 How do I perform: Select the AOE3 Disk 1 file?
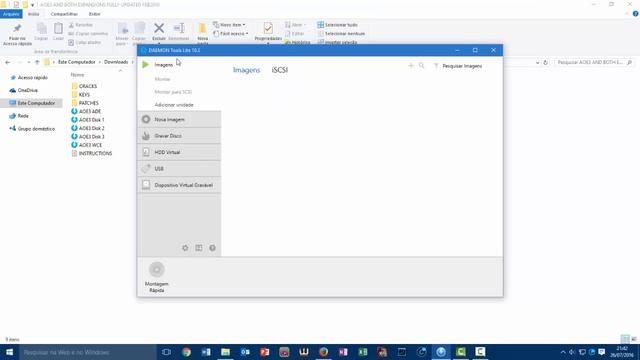point(91,120)
